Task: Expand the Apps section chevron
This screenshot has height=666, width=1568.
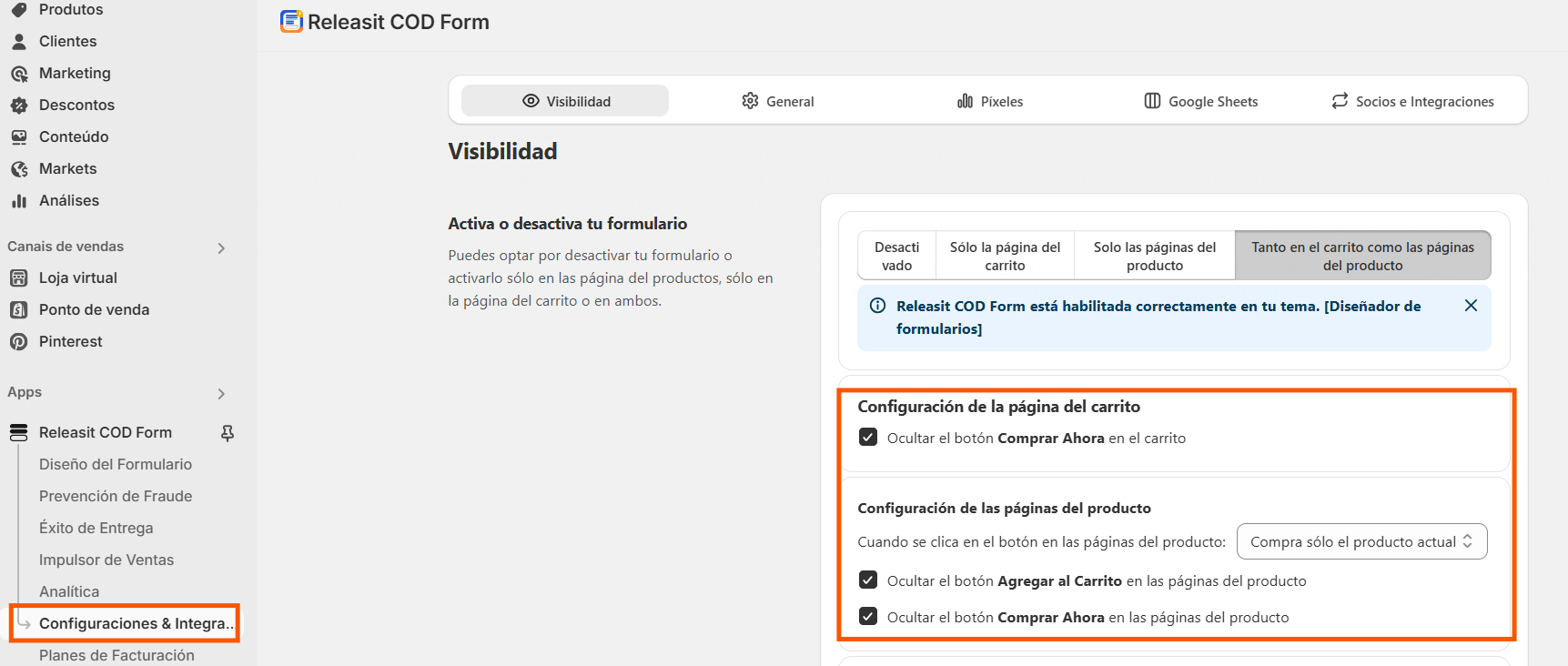Action: coord(221,393)
